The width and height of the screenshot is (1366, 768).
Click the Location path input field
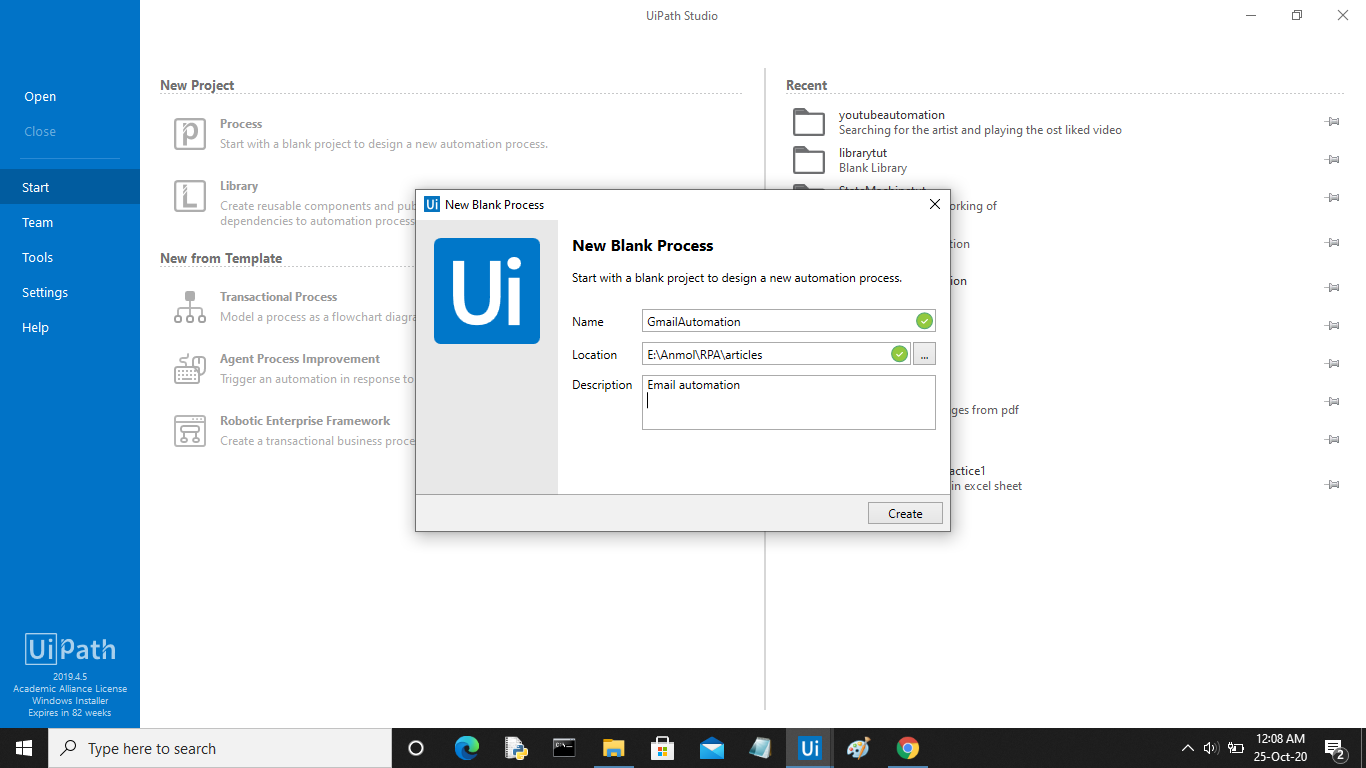click(x=766, y=354)
